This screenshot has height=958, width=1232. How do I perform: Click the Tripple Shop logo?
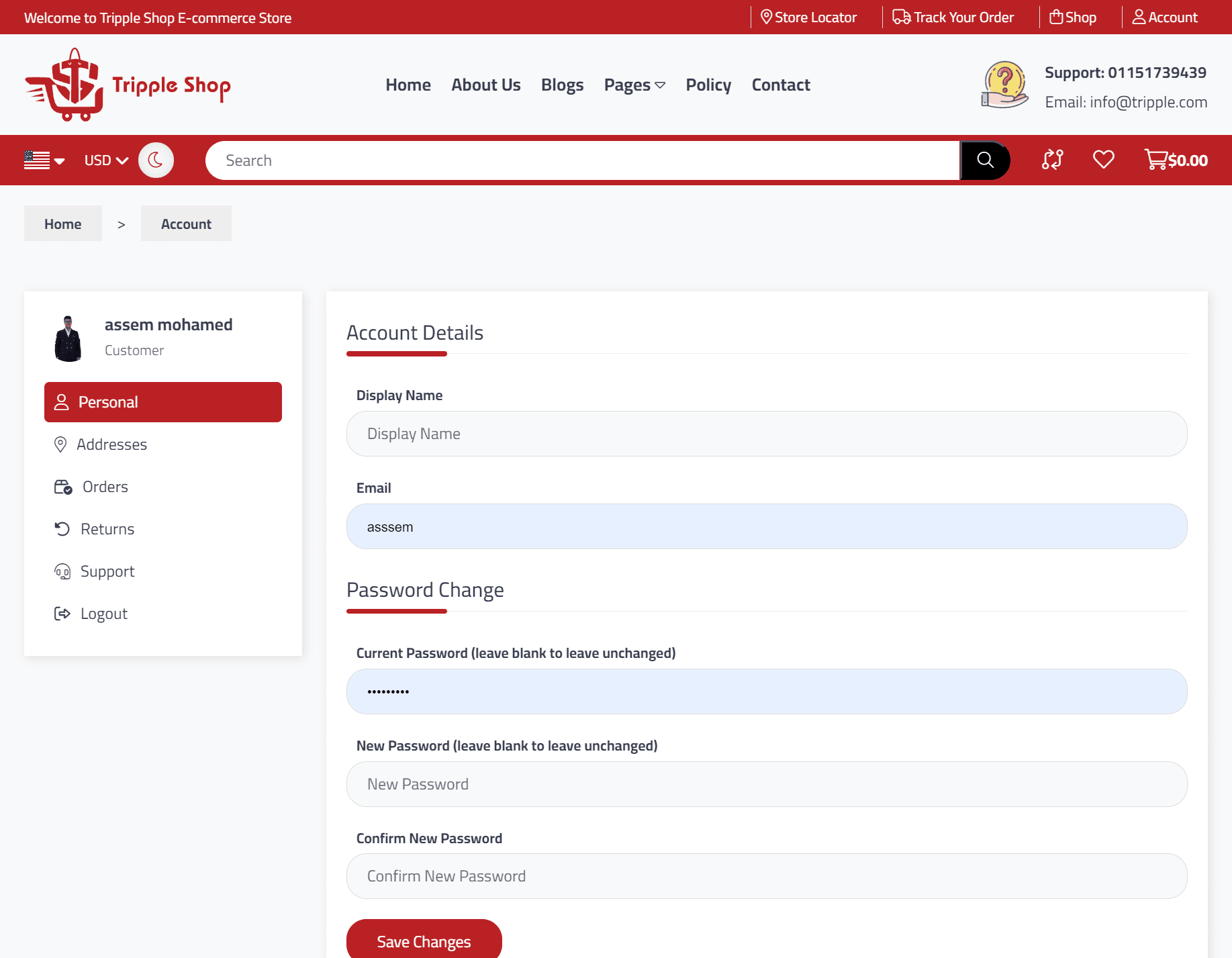128,85
